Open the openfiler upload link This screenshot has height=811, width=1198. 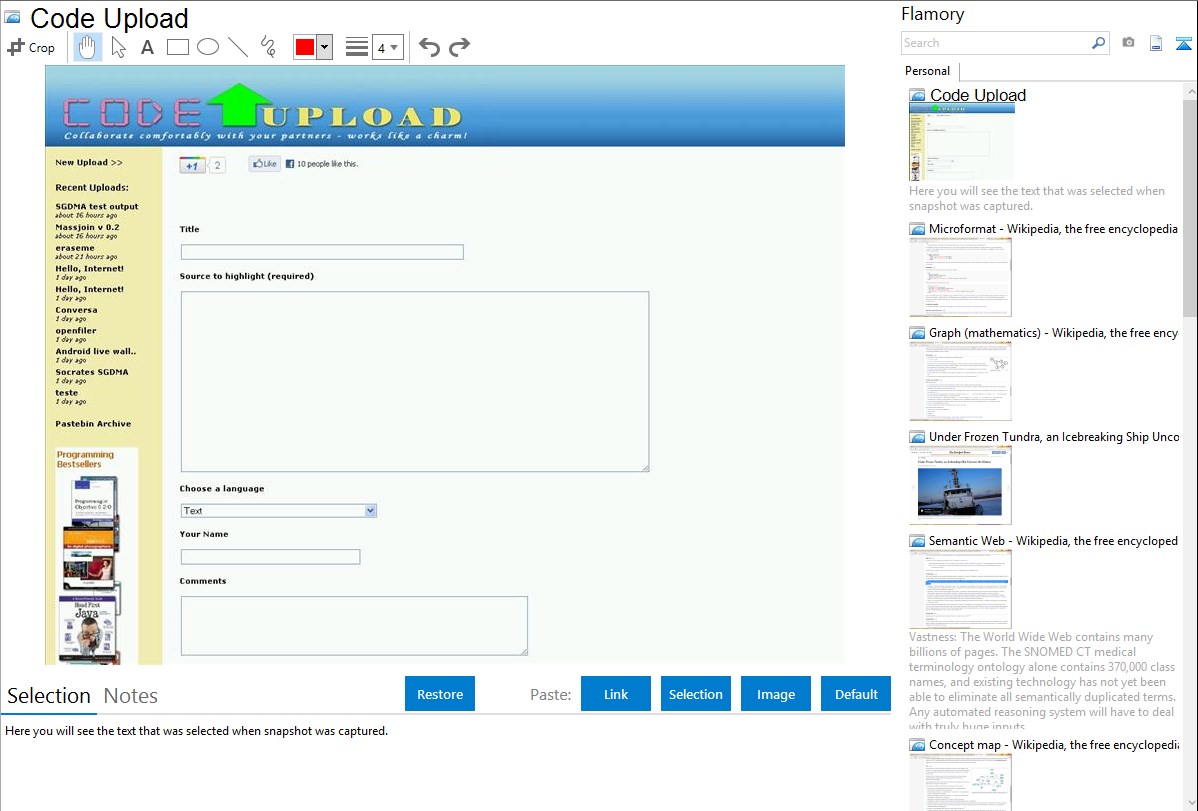click(x=76, y=330)
